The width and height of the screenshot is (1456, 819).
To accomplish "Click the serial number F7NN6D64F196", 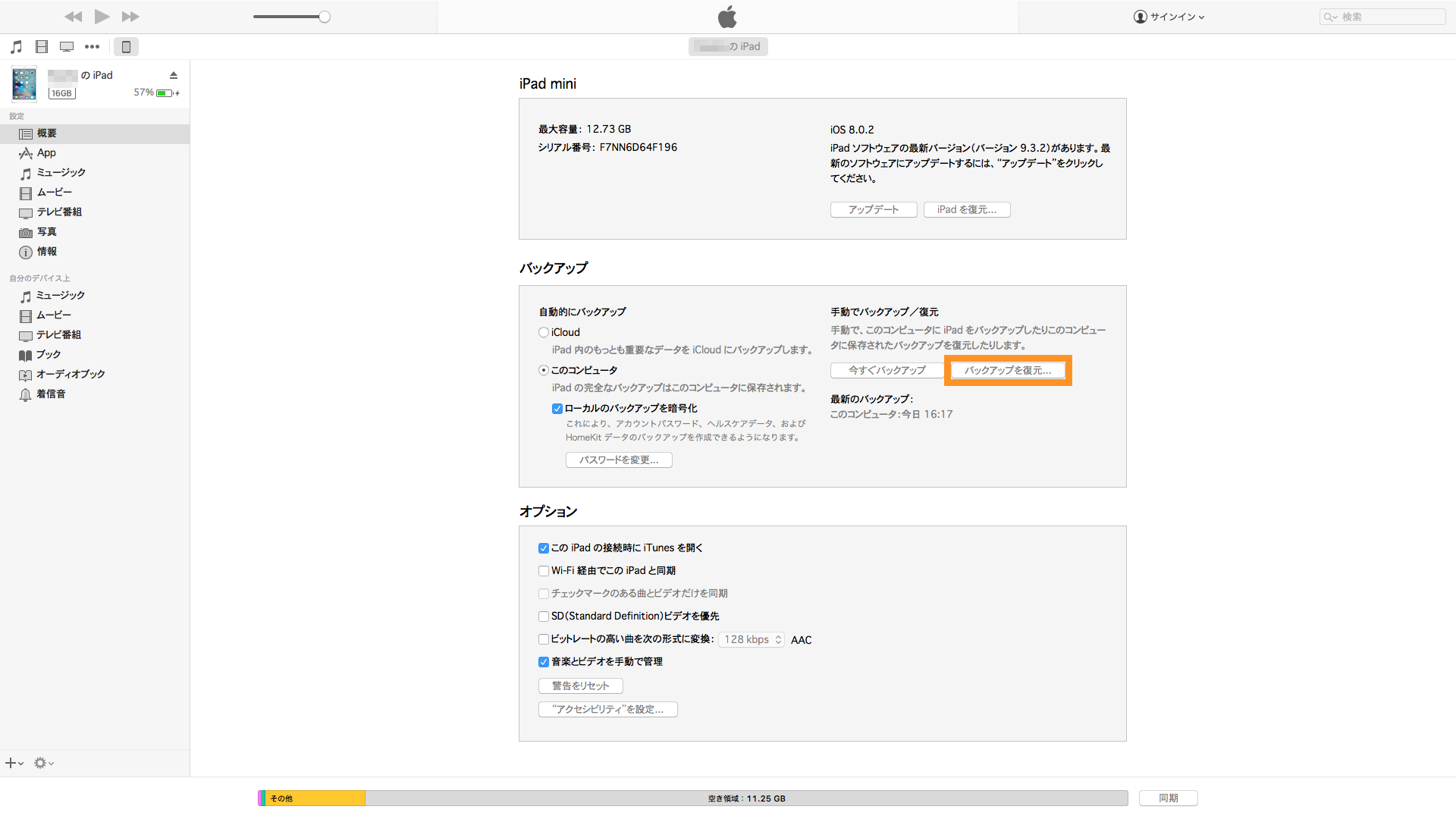I will point(639,148).
